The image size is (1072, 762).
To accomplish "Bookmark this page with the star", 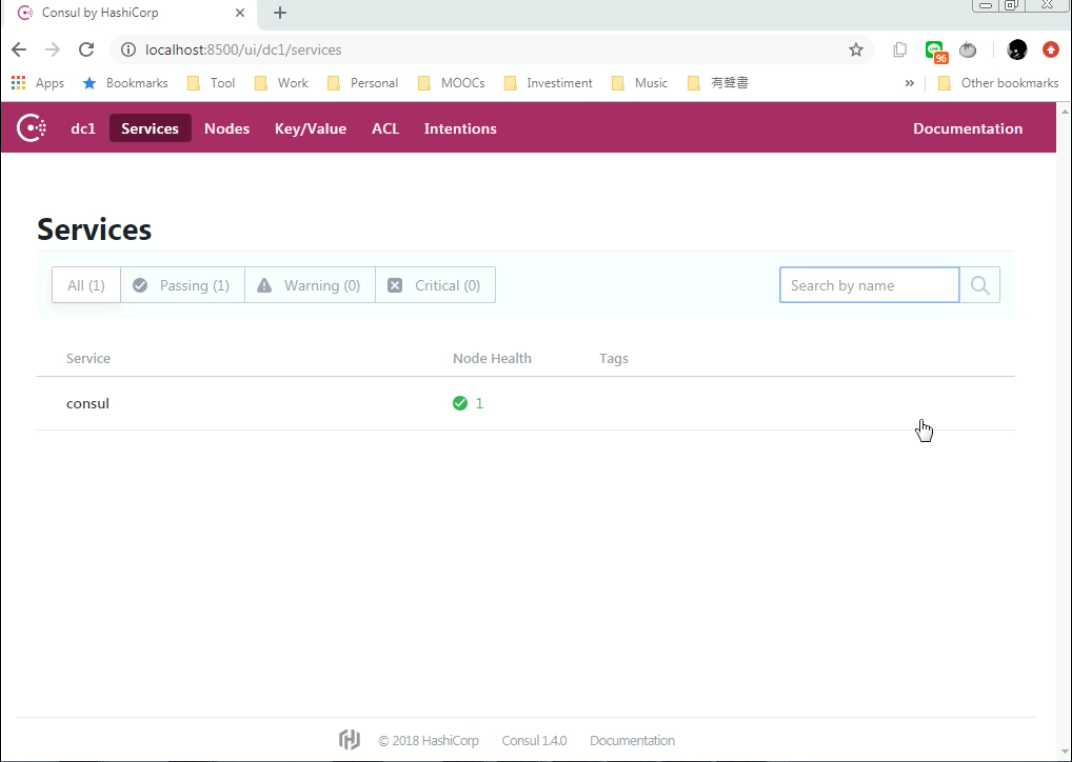I will [x=856, y=49].
